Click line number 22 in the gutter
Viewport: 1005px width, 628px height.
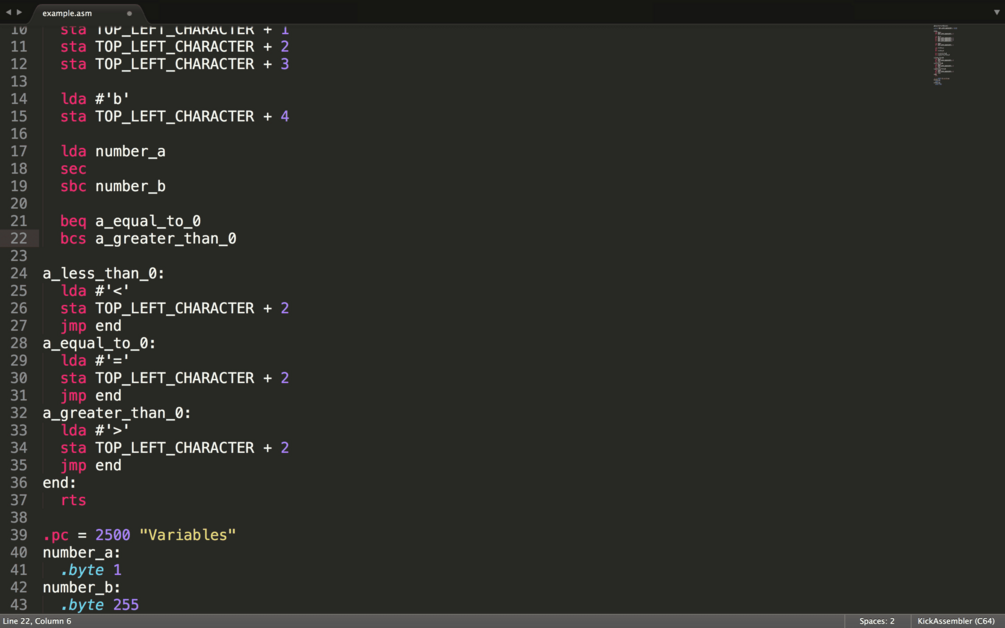tap(19, 238)
